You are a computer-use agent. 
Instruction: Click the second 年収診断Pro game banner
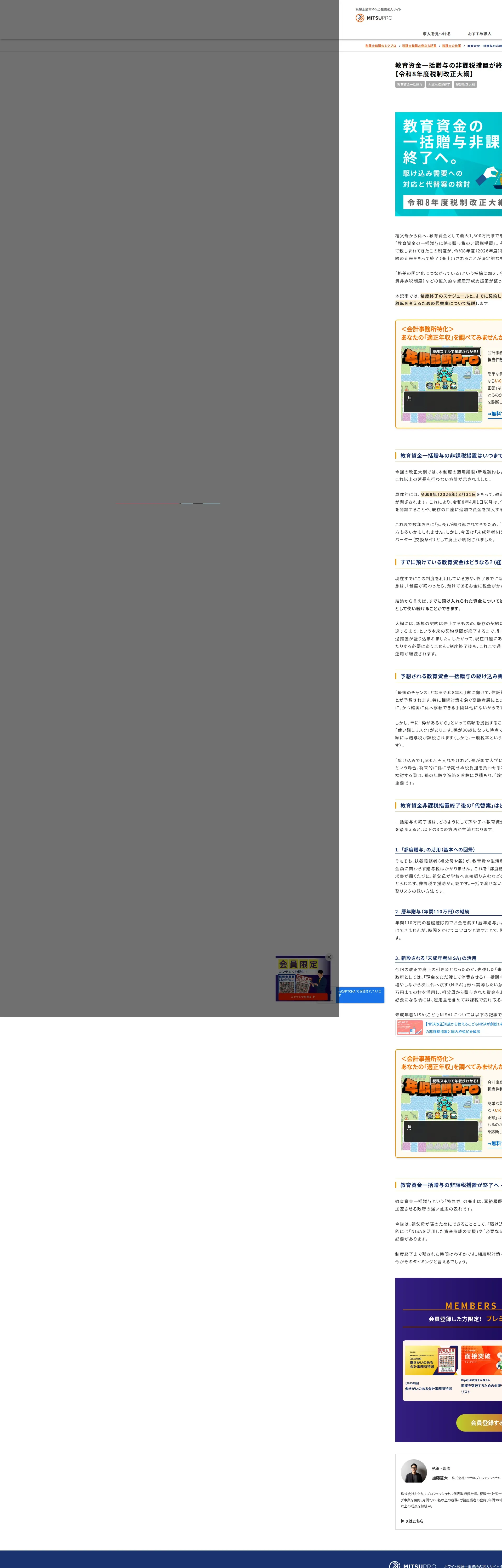pyautogui.click(x=442, y=1113)
